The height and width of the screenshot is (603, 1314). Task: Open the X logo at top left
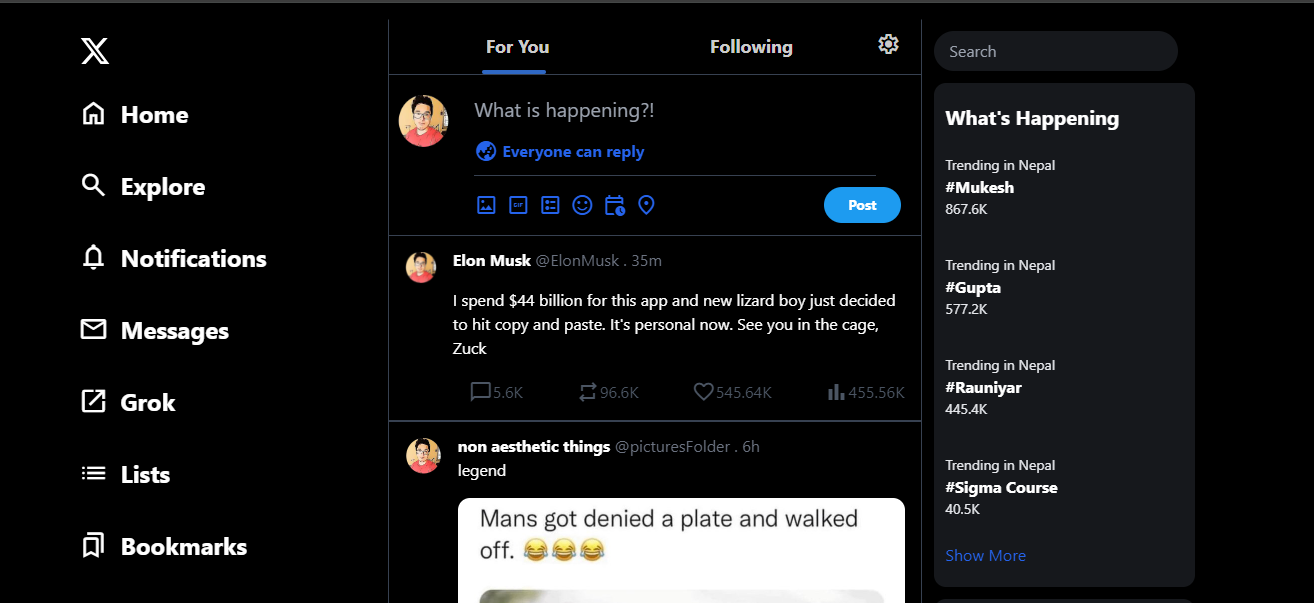(95, 51)
